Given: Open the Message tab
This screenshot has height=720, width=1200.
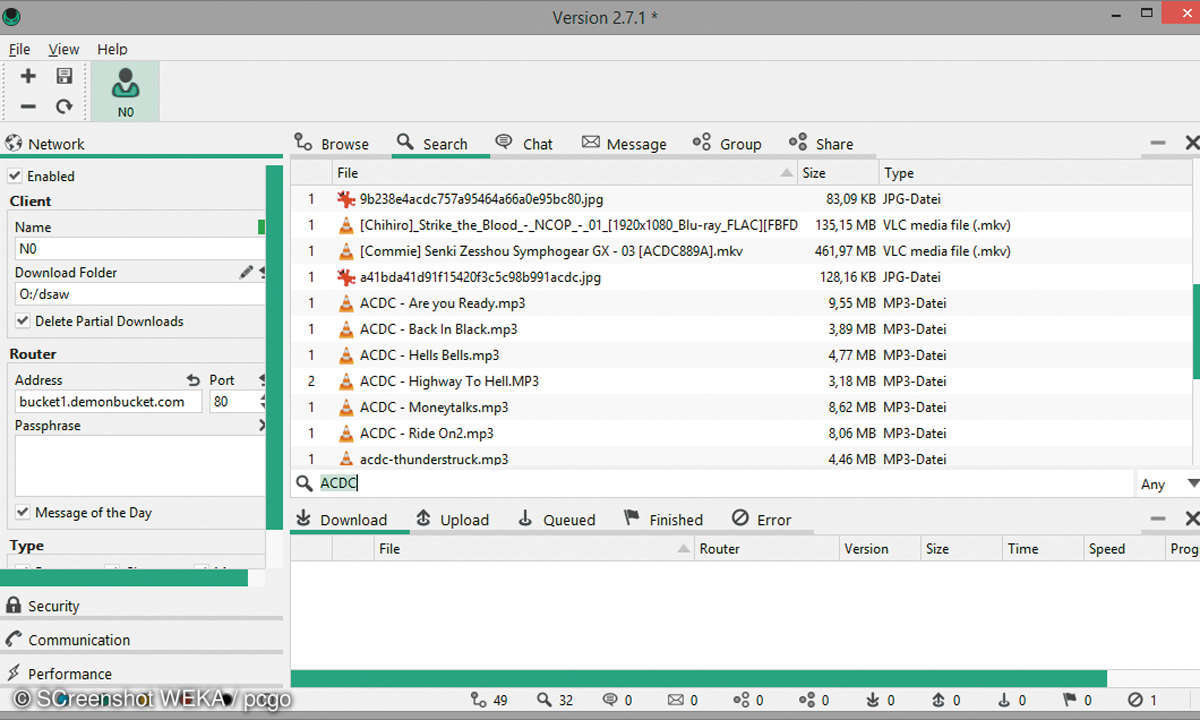Looking at the screenshot, I should click(624, 144).
